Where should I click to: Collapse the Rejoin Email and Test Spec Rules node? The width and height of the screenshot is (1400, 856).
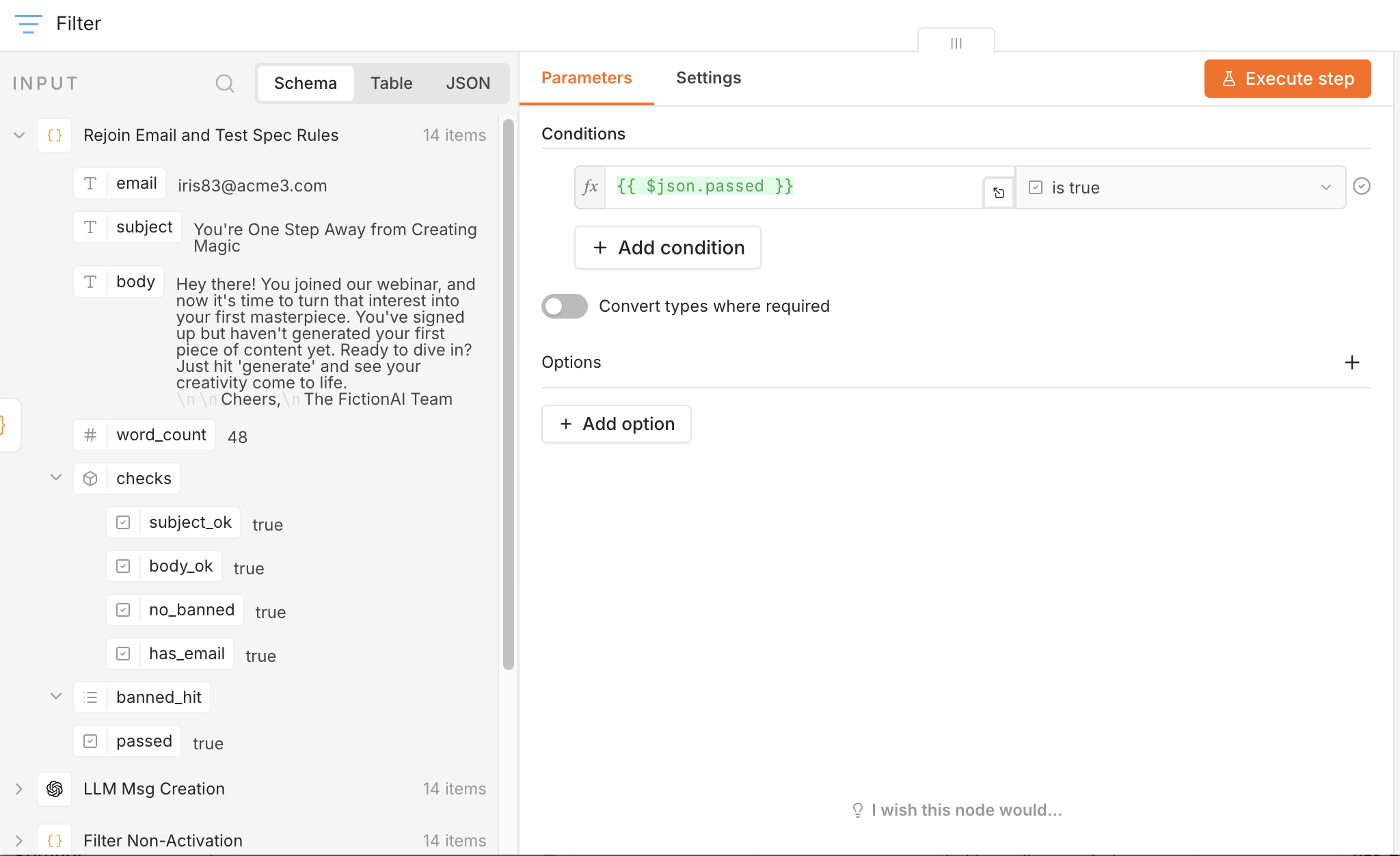[19, 135]
